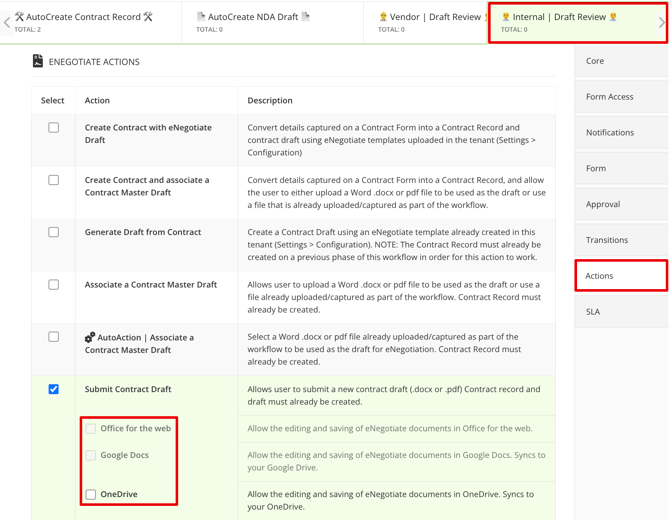The height and width of the screenshot is (520, 670).
Task: Open the Approval tab
Action: (x=621, y=204)
